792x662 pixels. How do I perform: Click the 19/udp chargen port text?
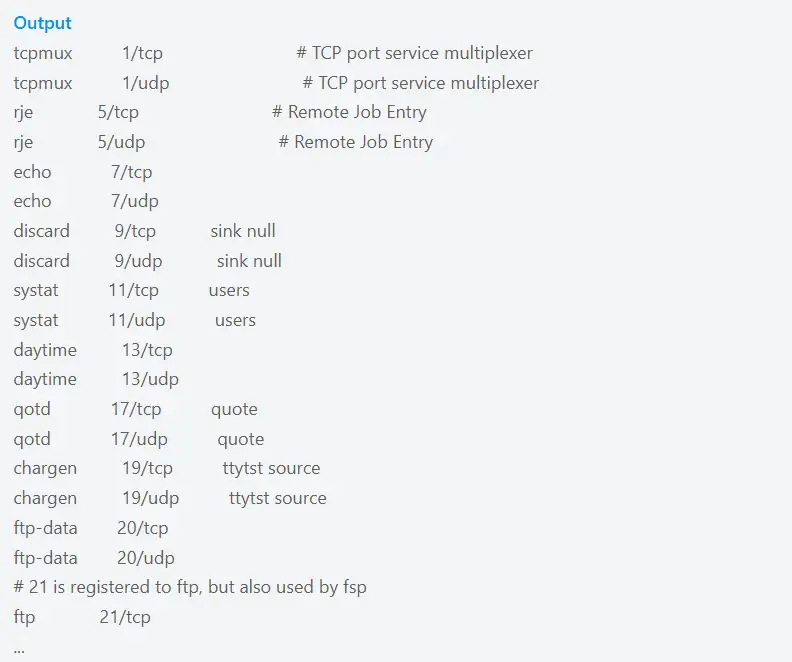(x=150, y=498)
